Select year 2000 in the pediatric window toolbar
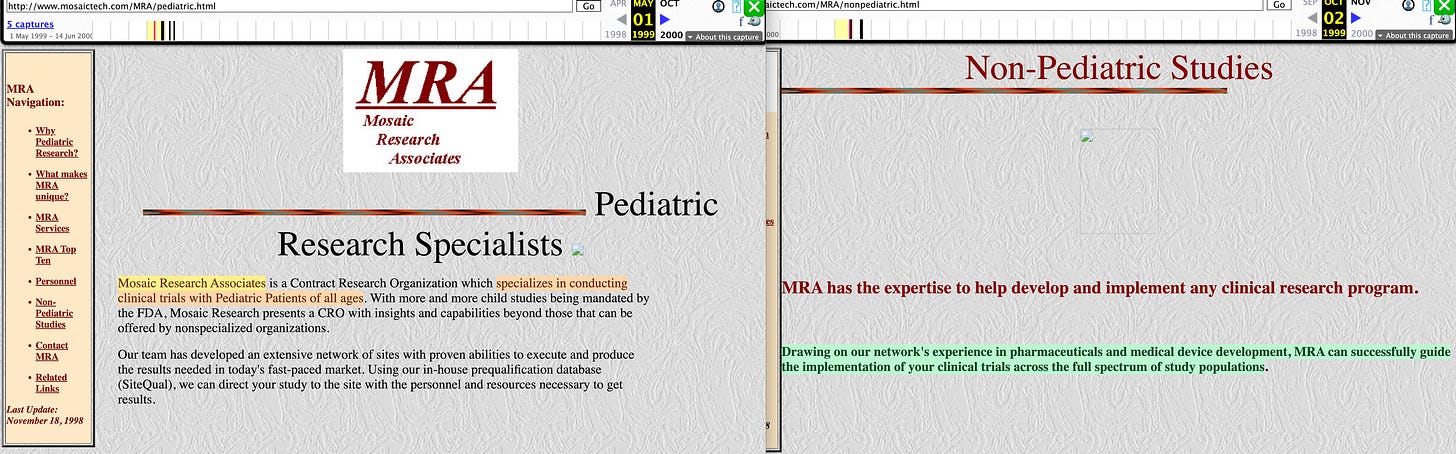This screenshot has width=1456, height=454. tap(671, 34)
